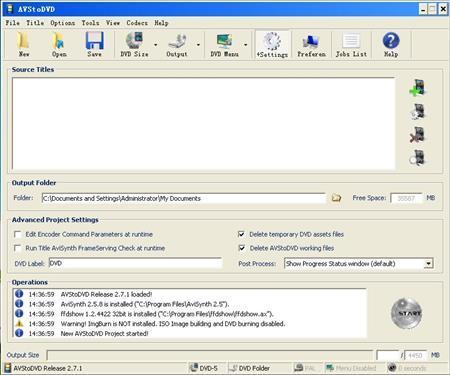450x375 pixels.
Task: Open the Options menu
Action: (x=63, y=23)
